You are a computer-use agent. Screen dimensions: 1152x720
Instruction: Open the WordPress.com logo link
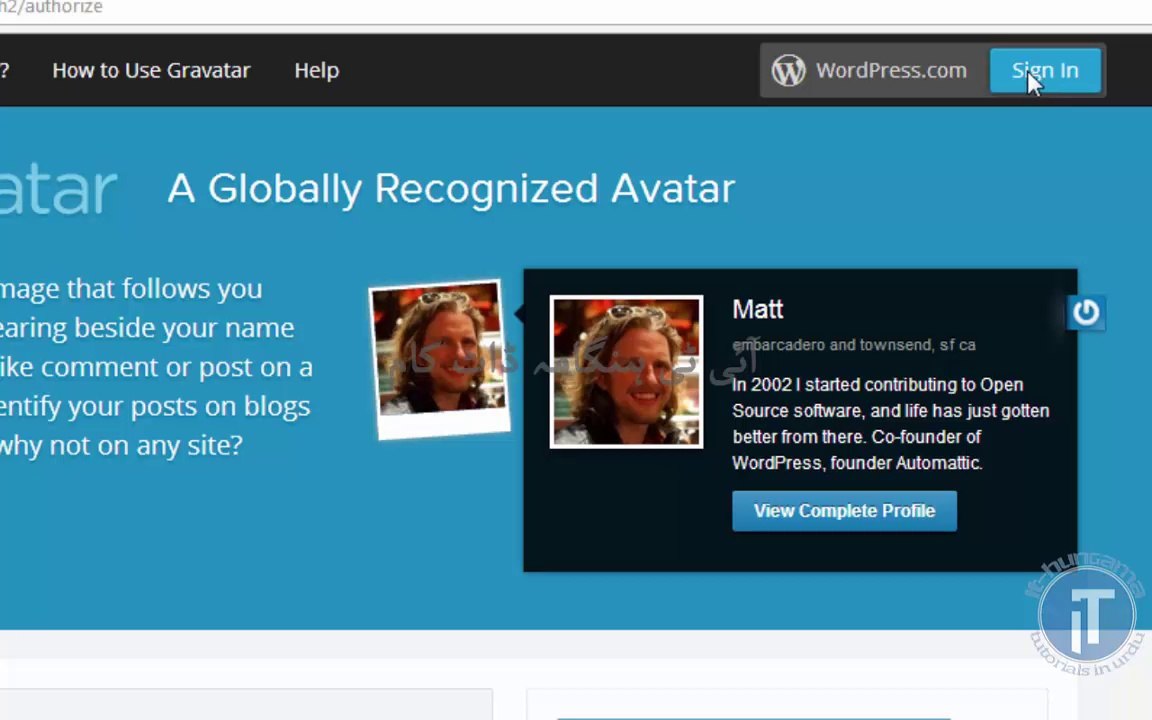tap(788, 71)
